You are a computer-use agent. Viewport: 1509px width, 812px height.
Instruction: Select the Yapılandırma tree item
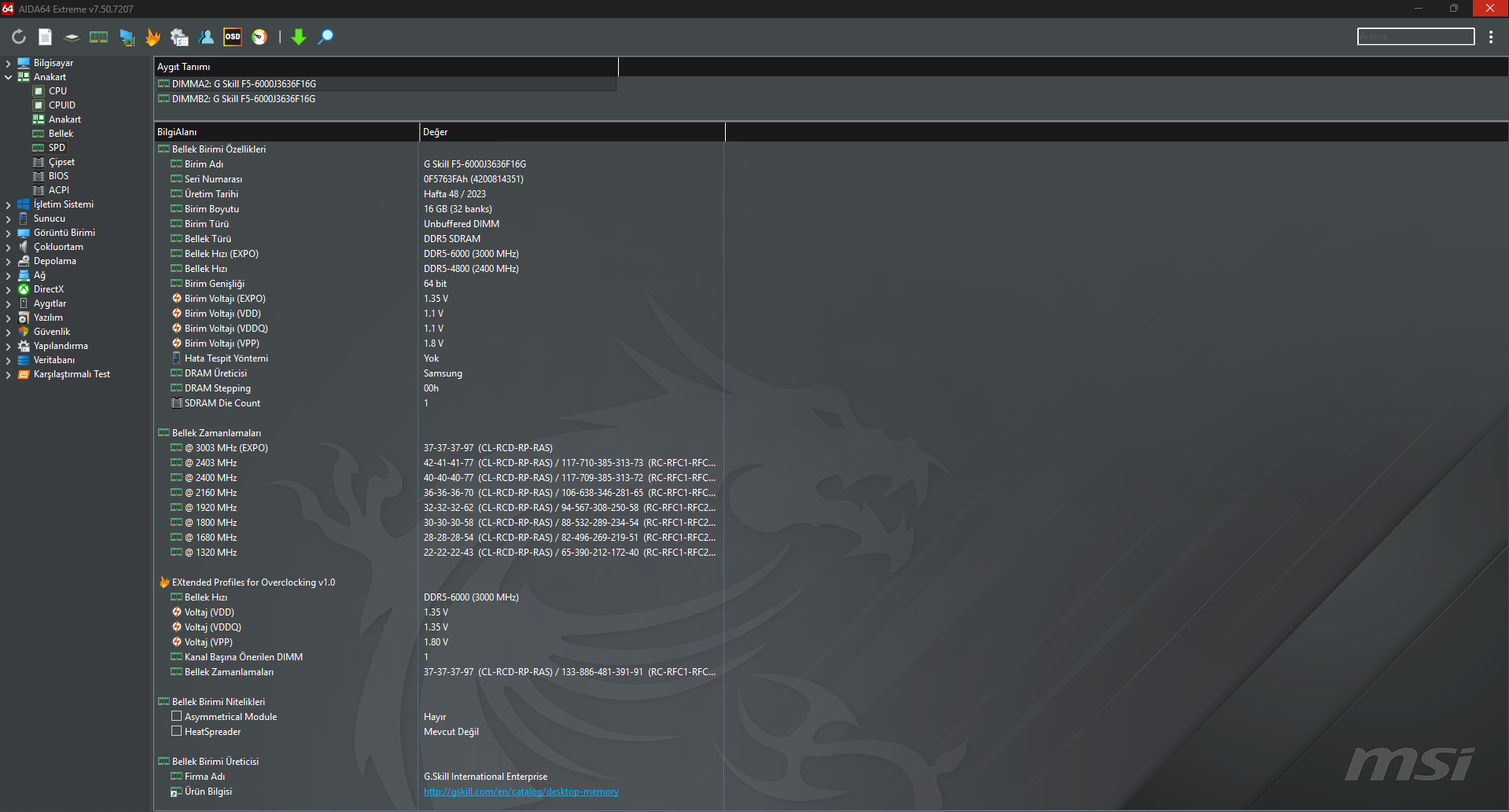pyautogui.click(x=61, y=346)
